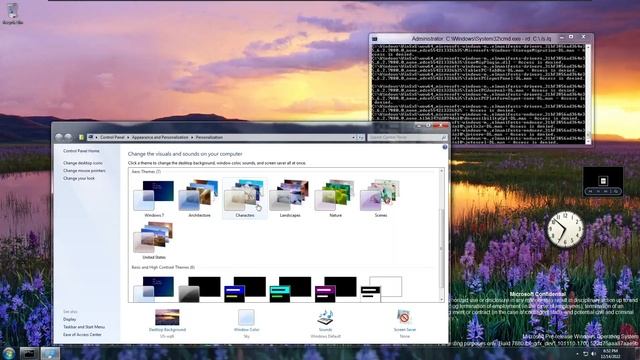The width and height of the screenshot is (640, 360).
Task: Select the Nature theme
Action: (335, 199)
